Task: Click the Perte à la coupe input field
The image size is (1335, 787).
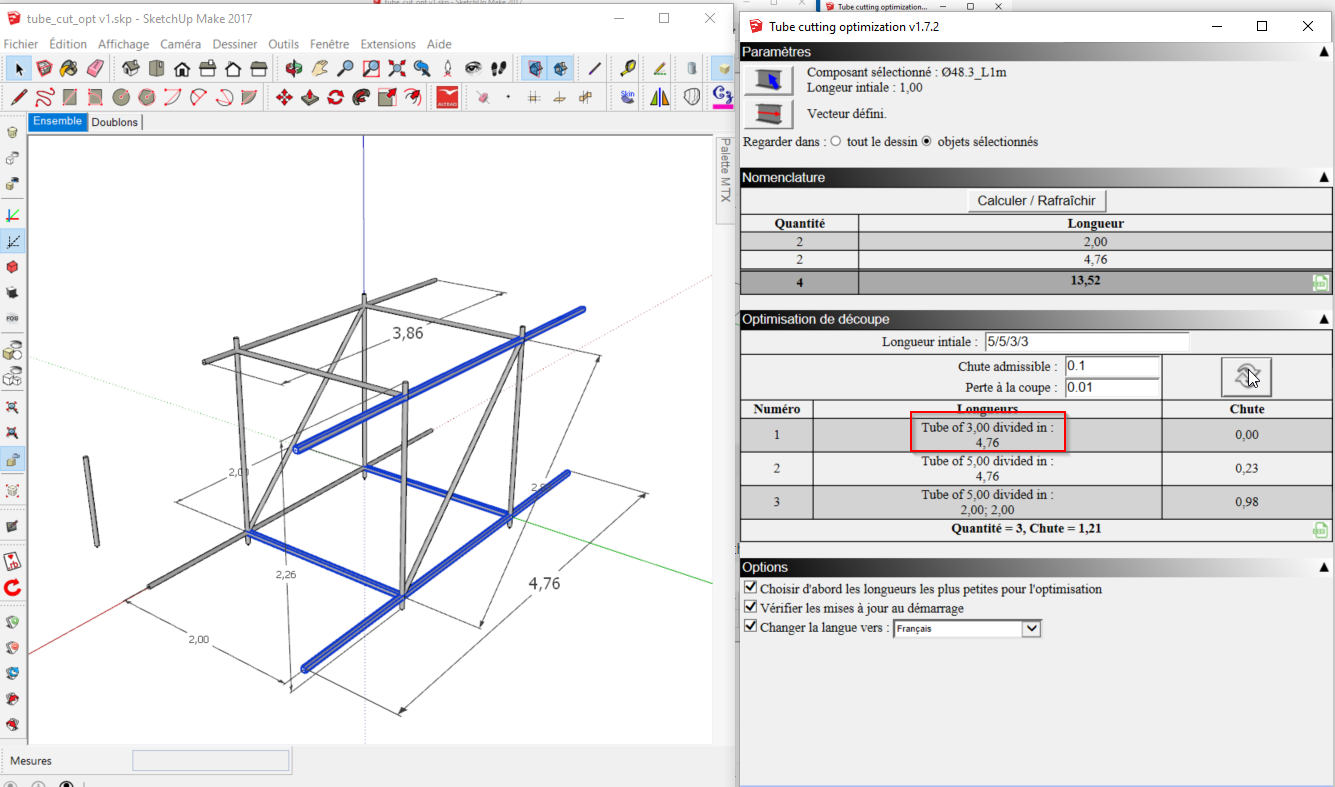Action: point(1113,387)
